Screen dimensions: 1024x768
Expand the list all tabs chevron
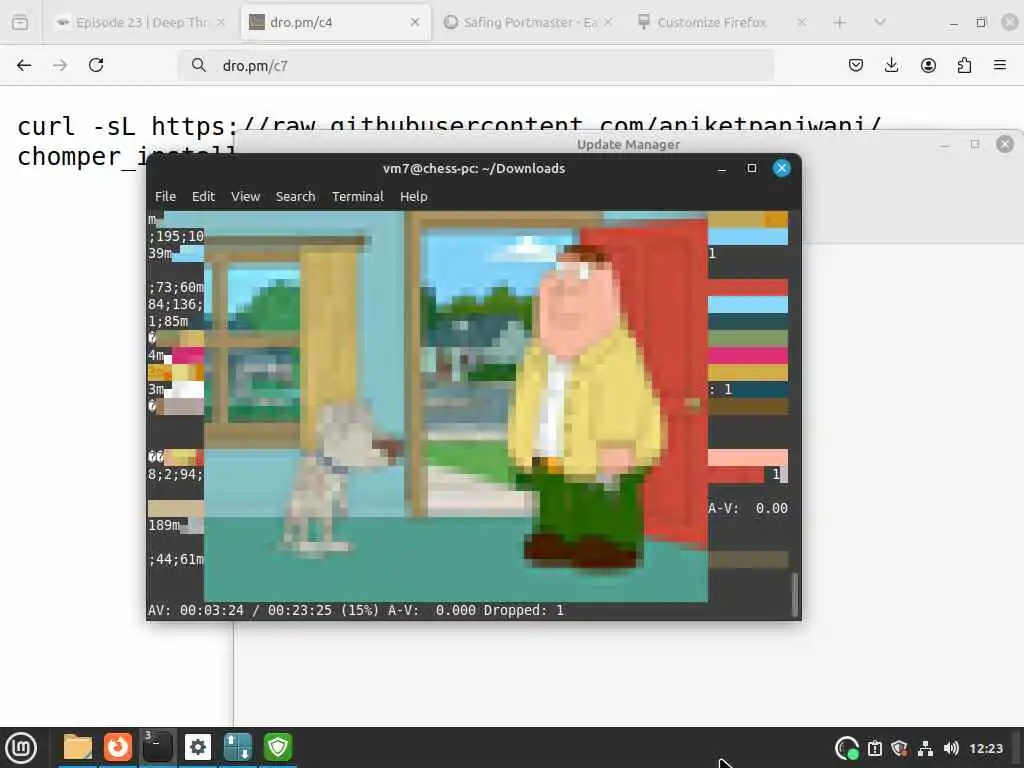click(x=880, y=23)
